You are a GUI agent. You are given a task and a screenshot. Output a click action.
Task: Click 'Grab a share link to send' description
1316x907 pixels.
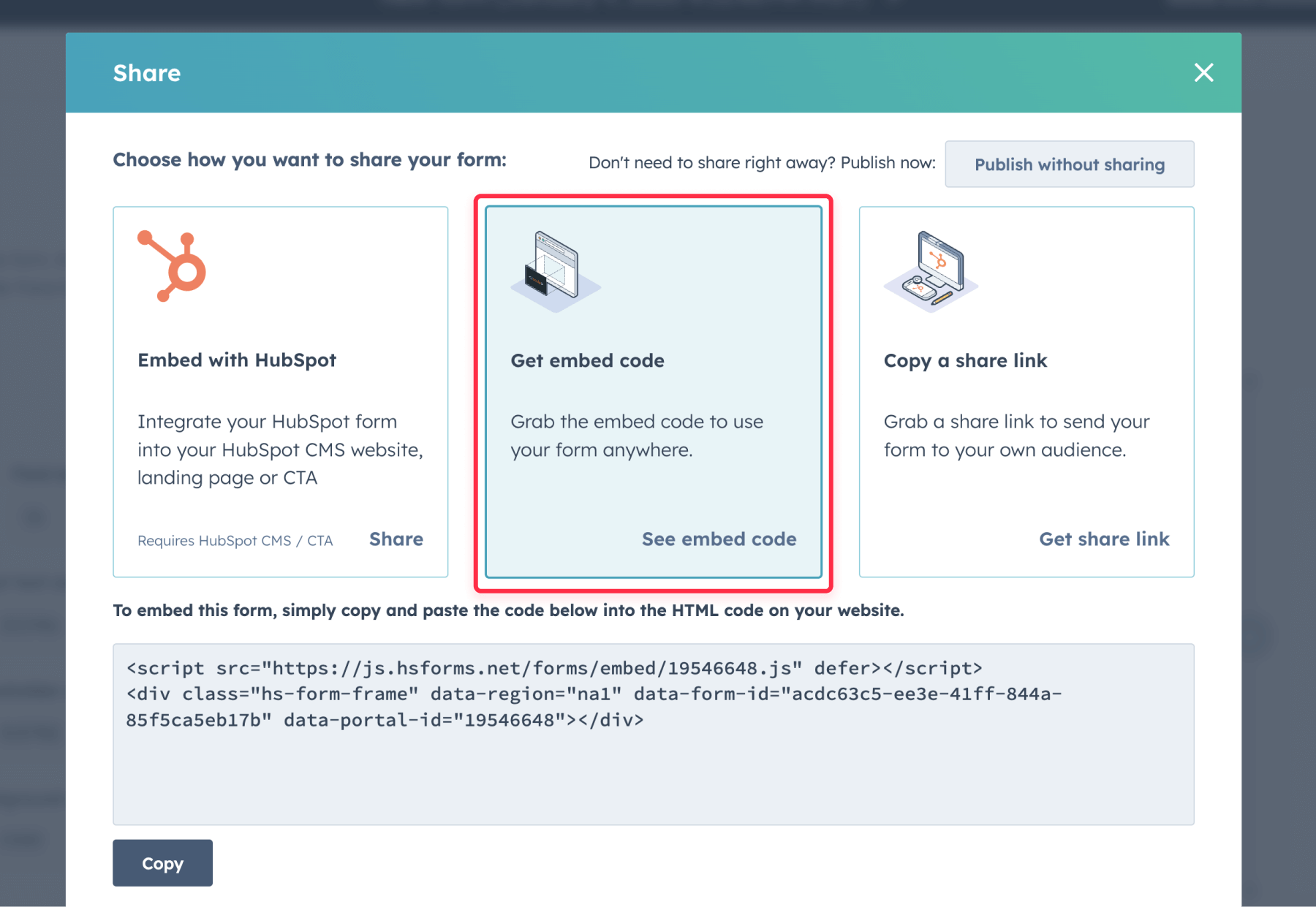[1016, 436]
